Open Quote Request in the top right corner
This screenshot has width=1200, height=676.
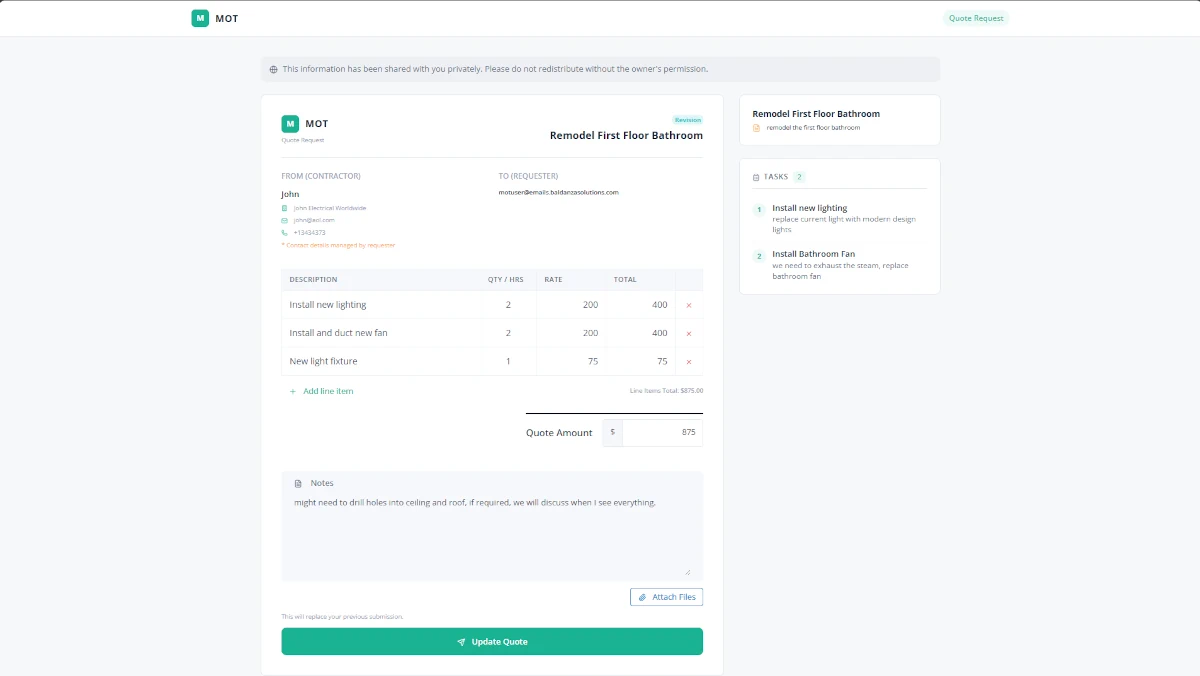(976, 18)
